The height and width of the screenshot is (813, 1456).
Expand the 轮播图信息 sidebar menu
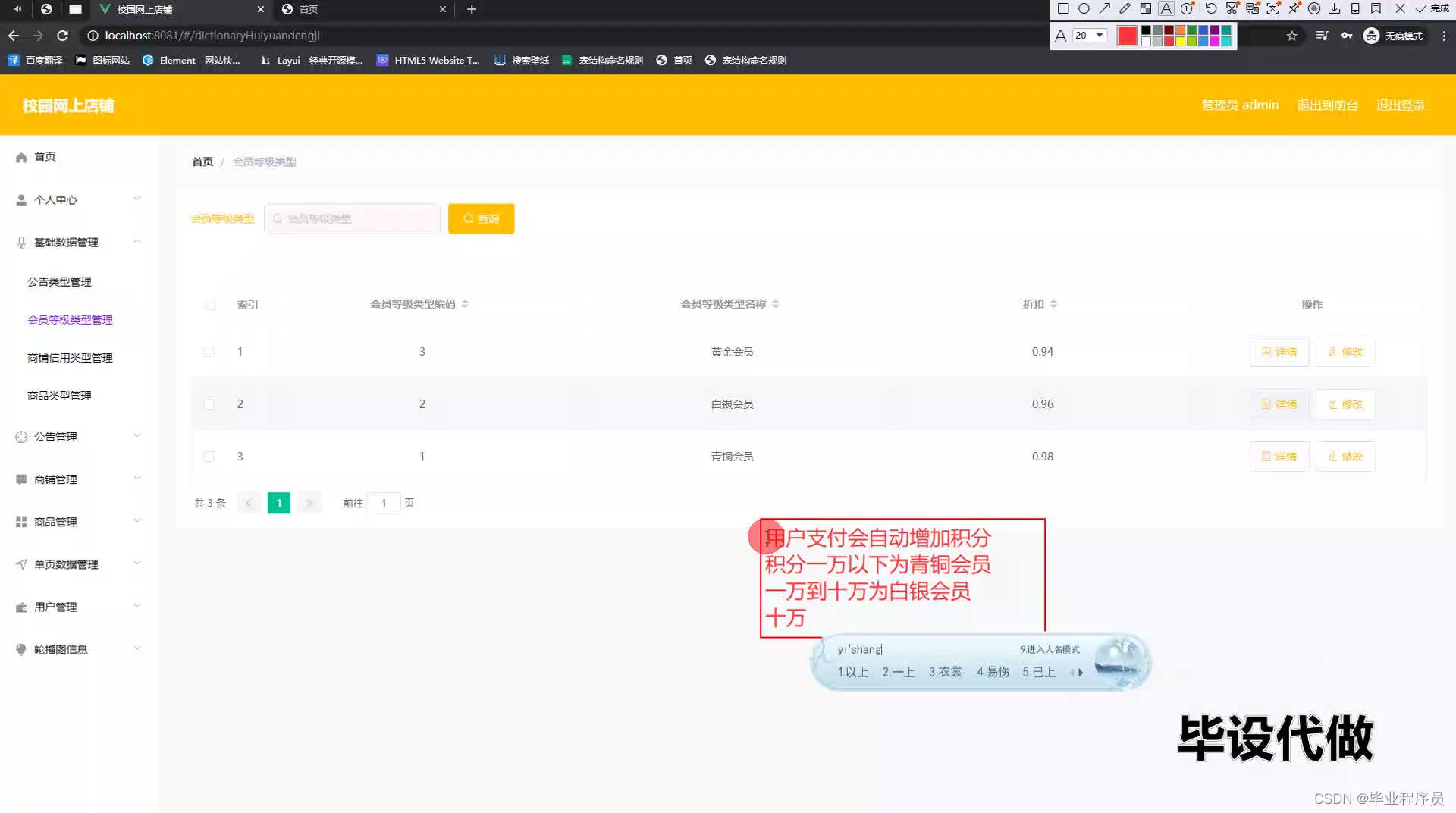(x=79, y=649)
